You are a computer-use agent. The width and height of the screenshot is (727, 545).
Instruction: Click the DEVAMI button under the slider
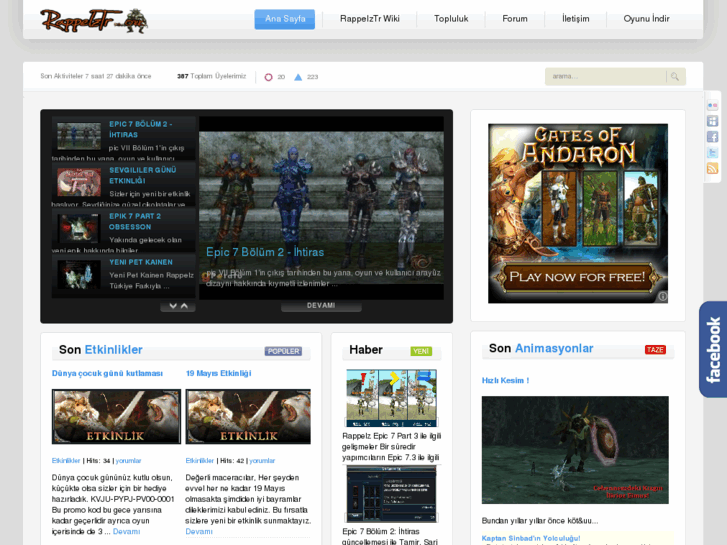pyautogui.click(x=321, y=306)
